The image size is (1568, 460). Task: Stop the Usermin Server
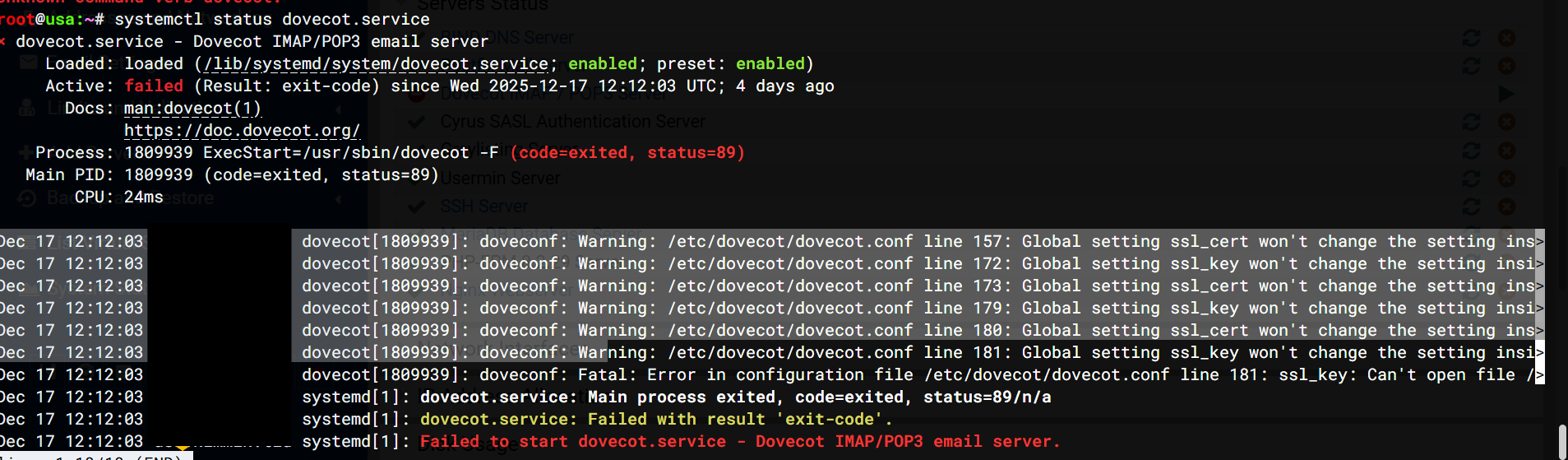pyautogui.click(x=1506, y=179)
